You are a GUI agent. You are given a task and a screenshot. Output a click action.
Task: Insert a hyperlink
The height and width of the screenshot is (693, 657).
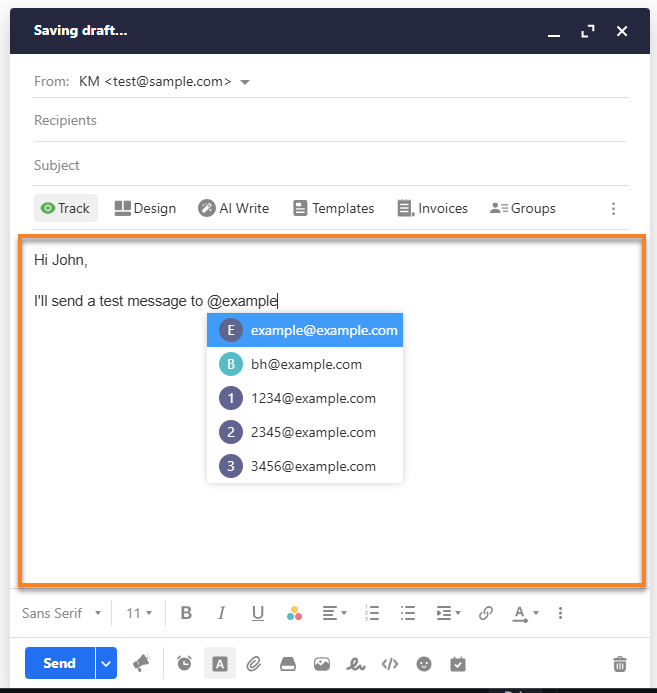coord(486,613)
